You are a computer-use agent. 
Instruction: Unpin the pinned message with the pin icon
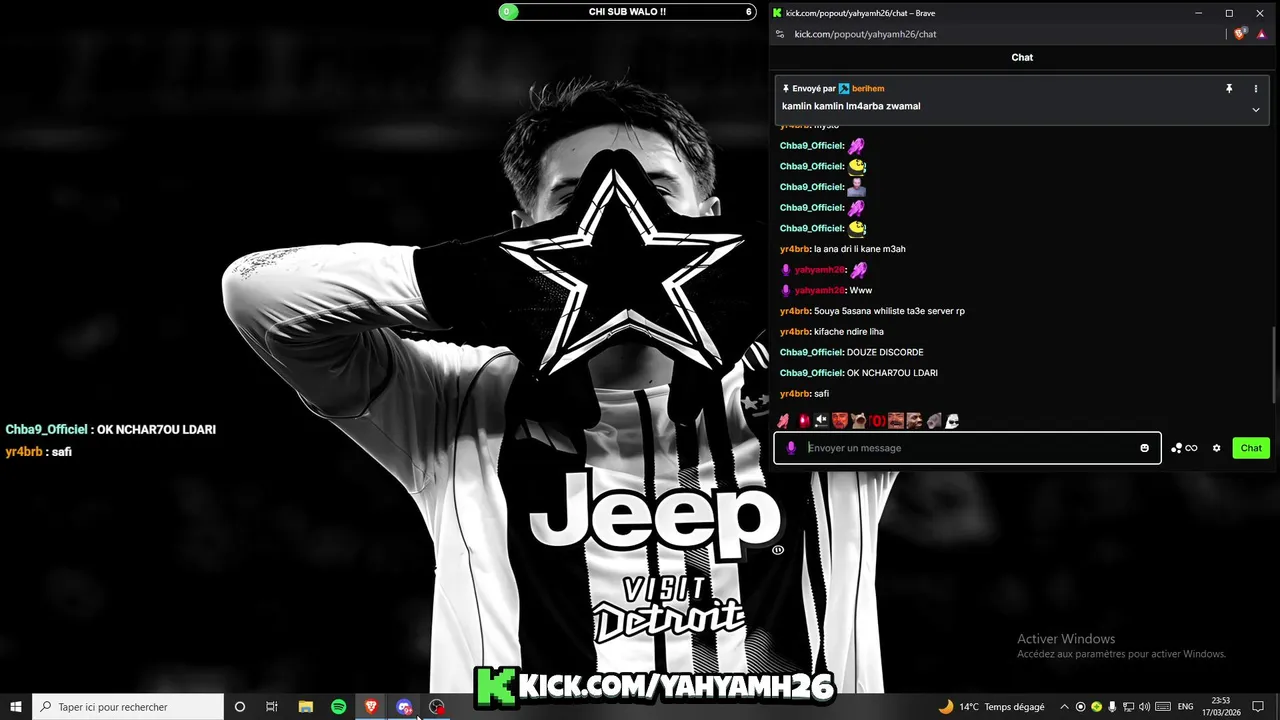point(1229,89)
